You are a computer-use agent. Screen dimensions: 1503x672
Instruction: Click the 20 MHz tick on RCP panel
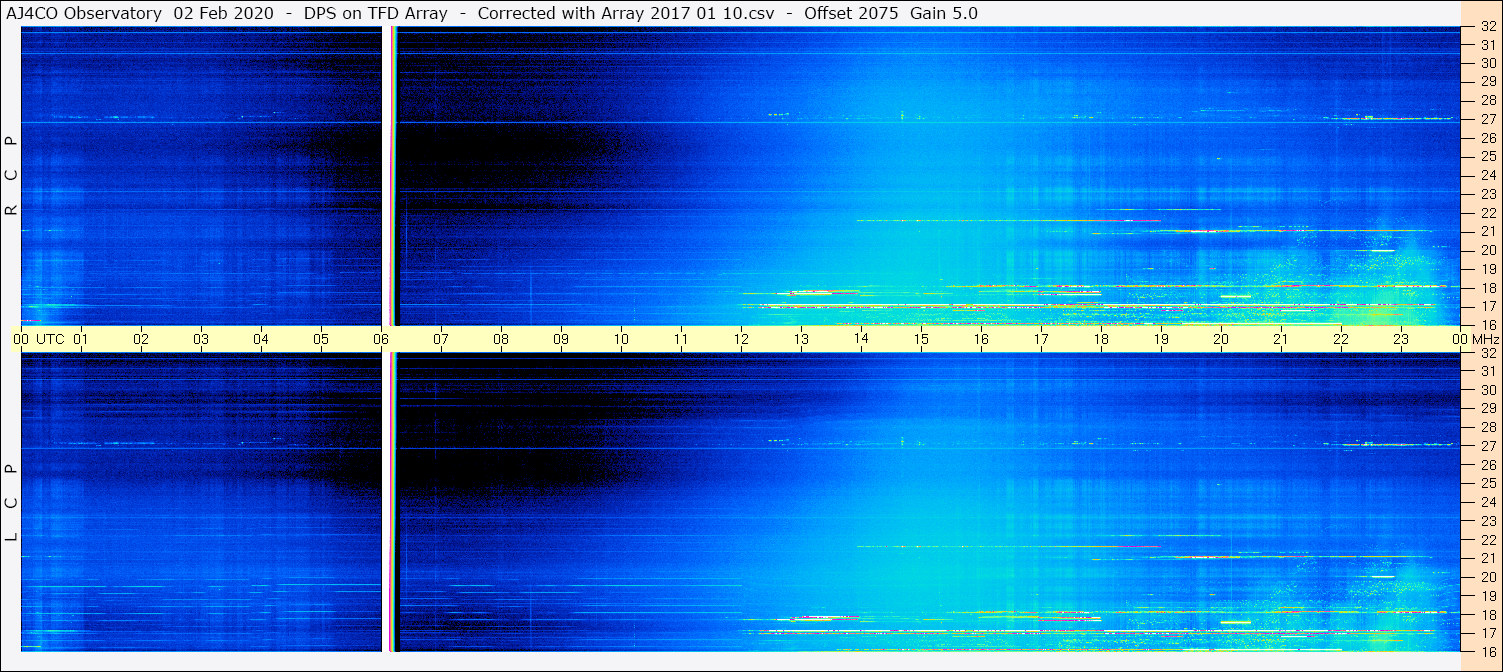click(1487, 250)
